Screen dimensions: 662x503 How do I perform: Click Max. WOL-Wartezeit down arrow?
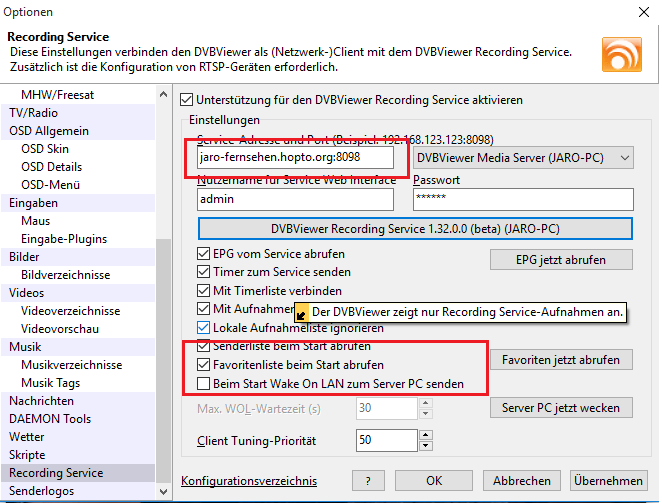tap(426, 413)
